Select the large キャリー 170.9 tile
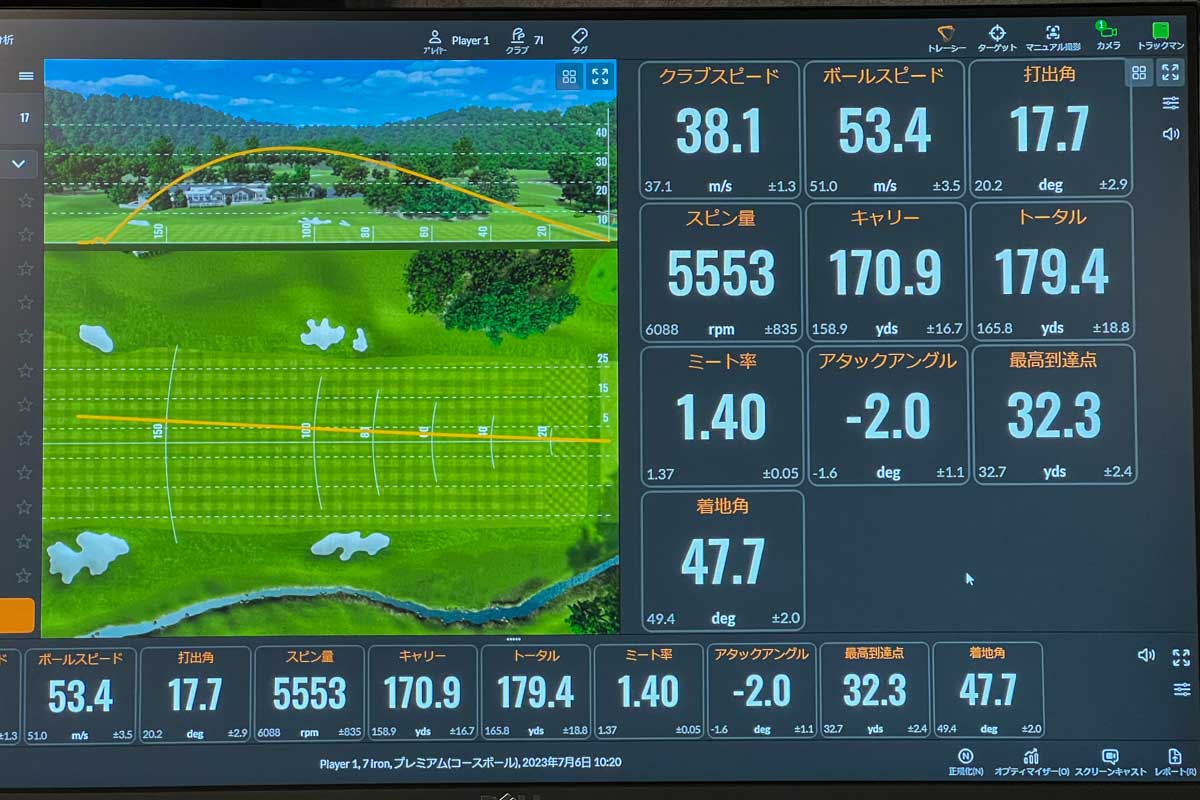 click(x=886, y=272)
